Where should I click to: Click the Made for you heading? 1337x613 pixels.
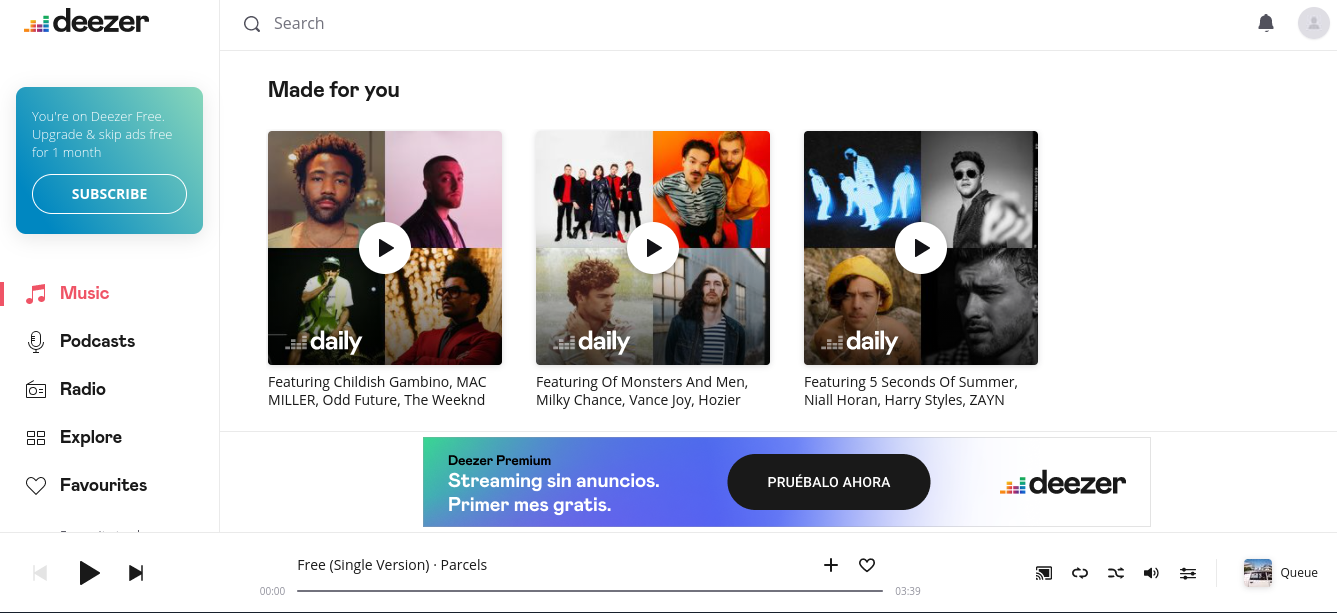(x=334, y=90)
